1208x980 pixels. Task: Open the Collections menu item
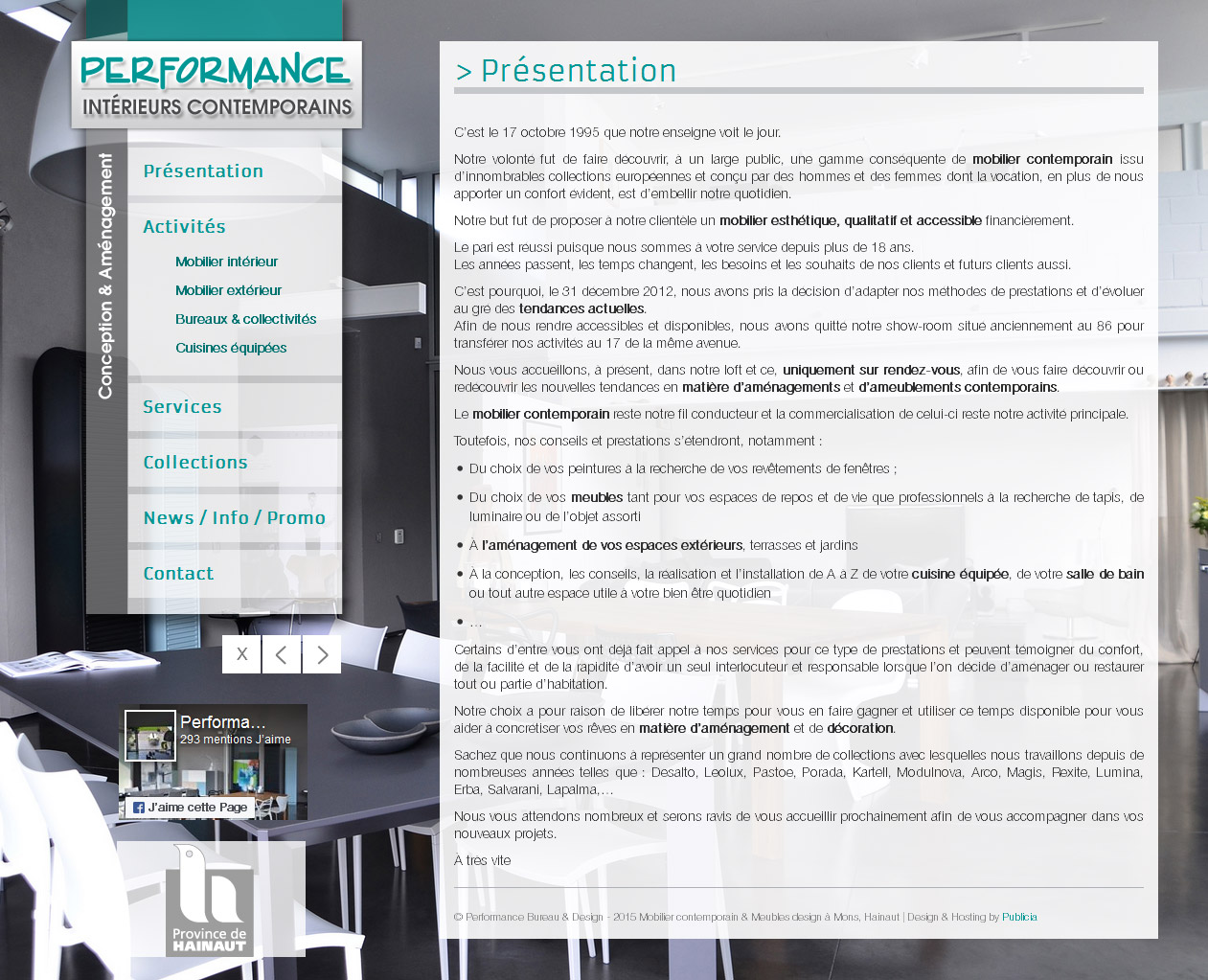pyautogui.click(x=195, y=463)
